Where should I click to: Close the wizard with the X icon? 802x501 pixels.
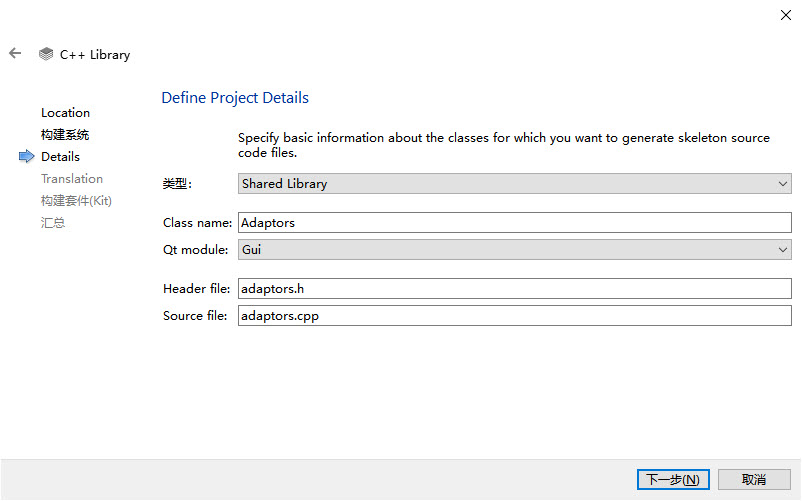click(x=786, y=15)
